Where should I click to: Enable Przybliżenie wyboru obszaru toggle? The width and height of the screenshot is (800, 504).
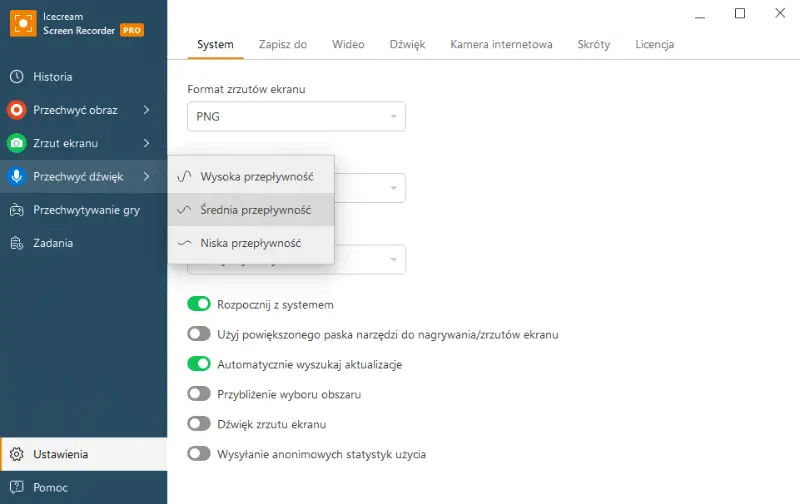tap(198, 394)
